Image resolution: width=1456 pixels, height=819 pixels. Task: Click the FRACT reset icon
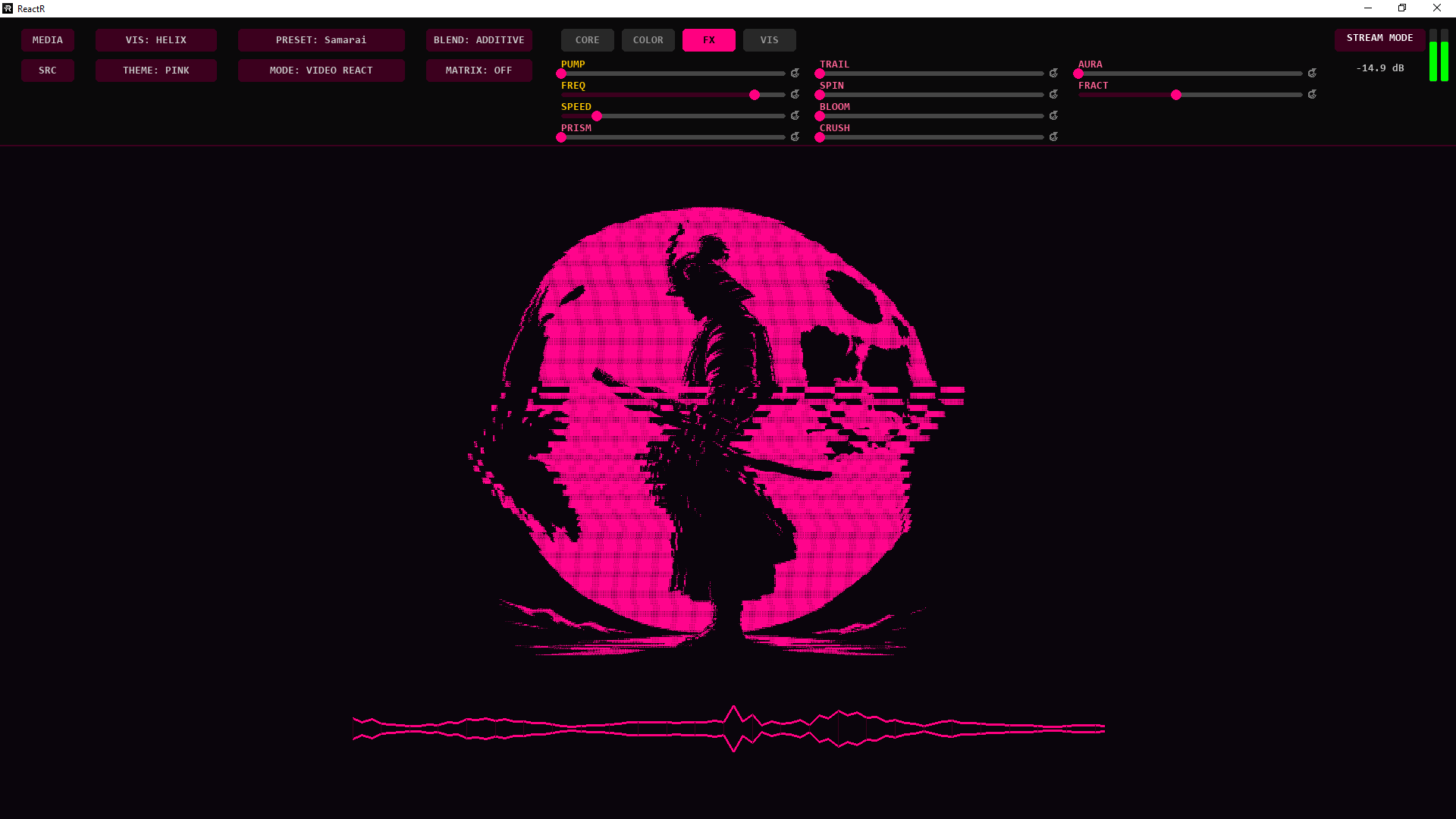click(1312, 95)
